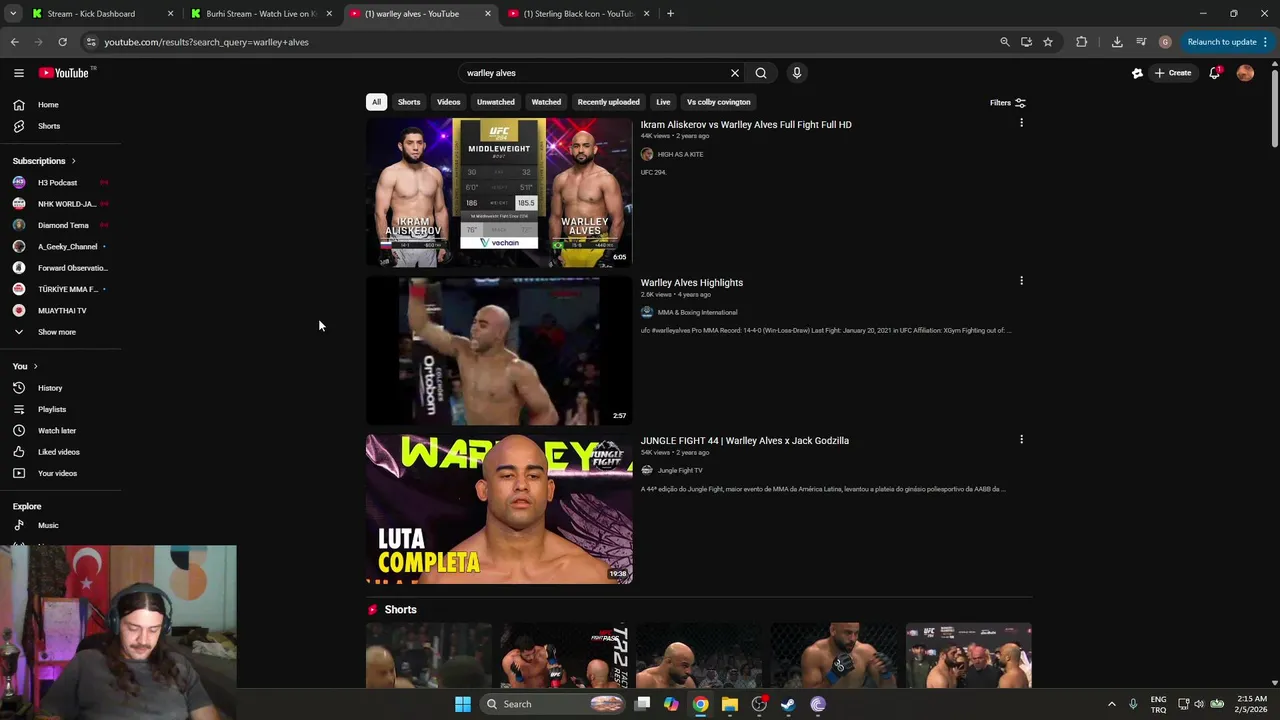Open MUAYTHAI TV subscription

coord(60,311)
